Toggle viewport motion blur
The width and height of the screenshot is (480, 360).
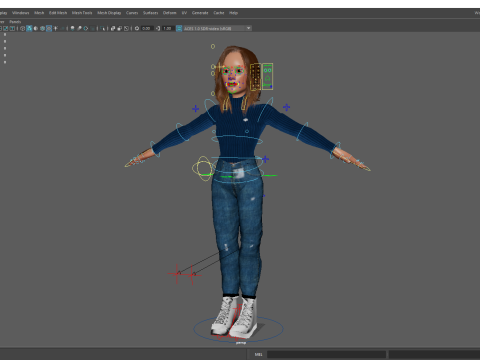tap(79, 28)
